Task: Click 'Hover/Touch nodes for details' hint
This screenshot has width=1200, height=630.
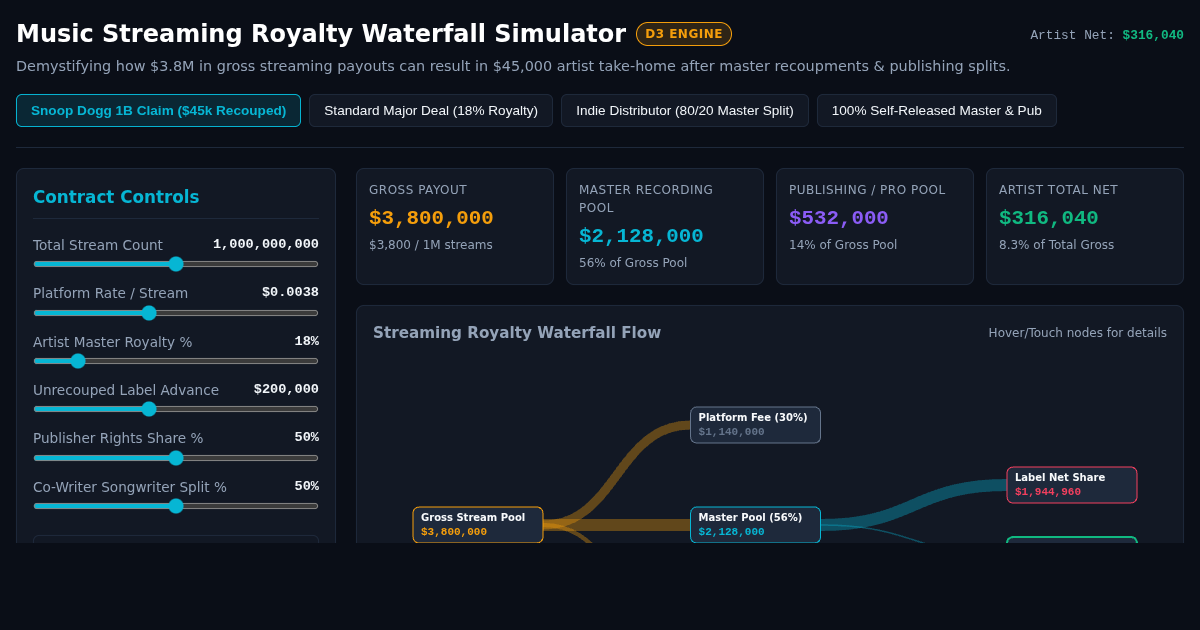Action: pyautogui.click(x=1078, y=333)
